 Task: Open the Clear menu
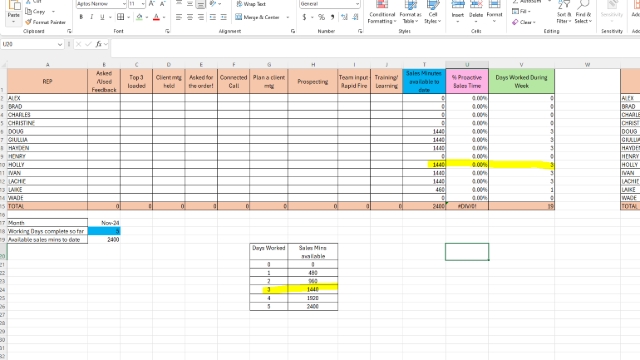pos(524,22)
